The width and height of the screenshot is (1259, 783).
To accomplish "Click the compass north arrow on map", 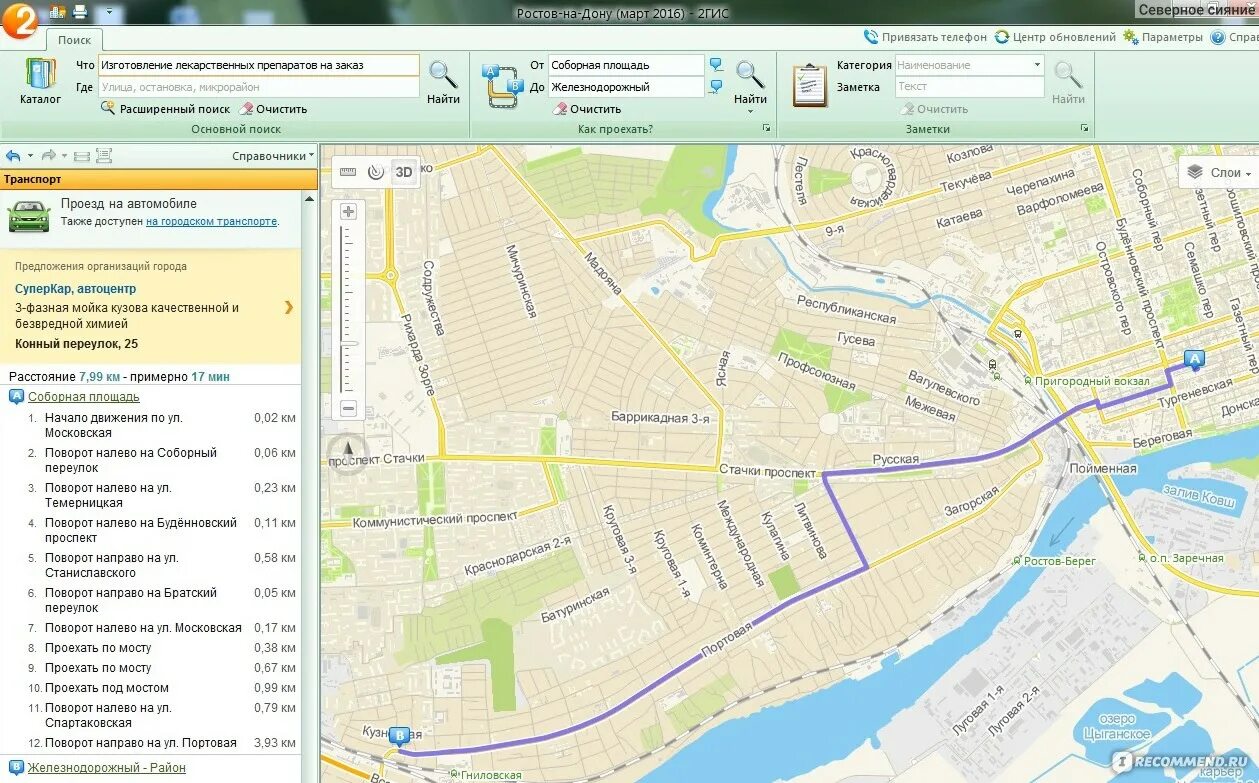I will 347,453.
